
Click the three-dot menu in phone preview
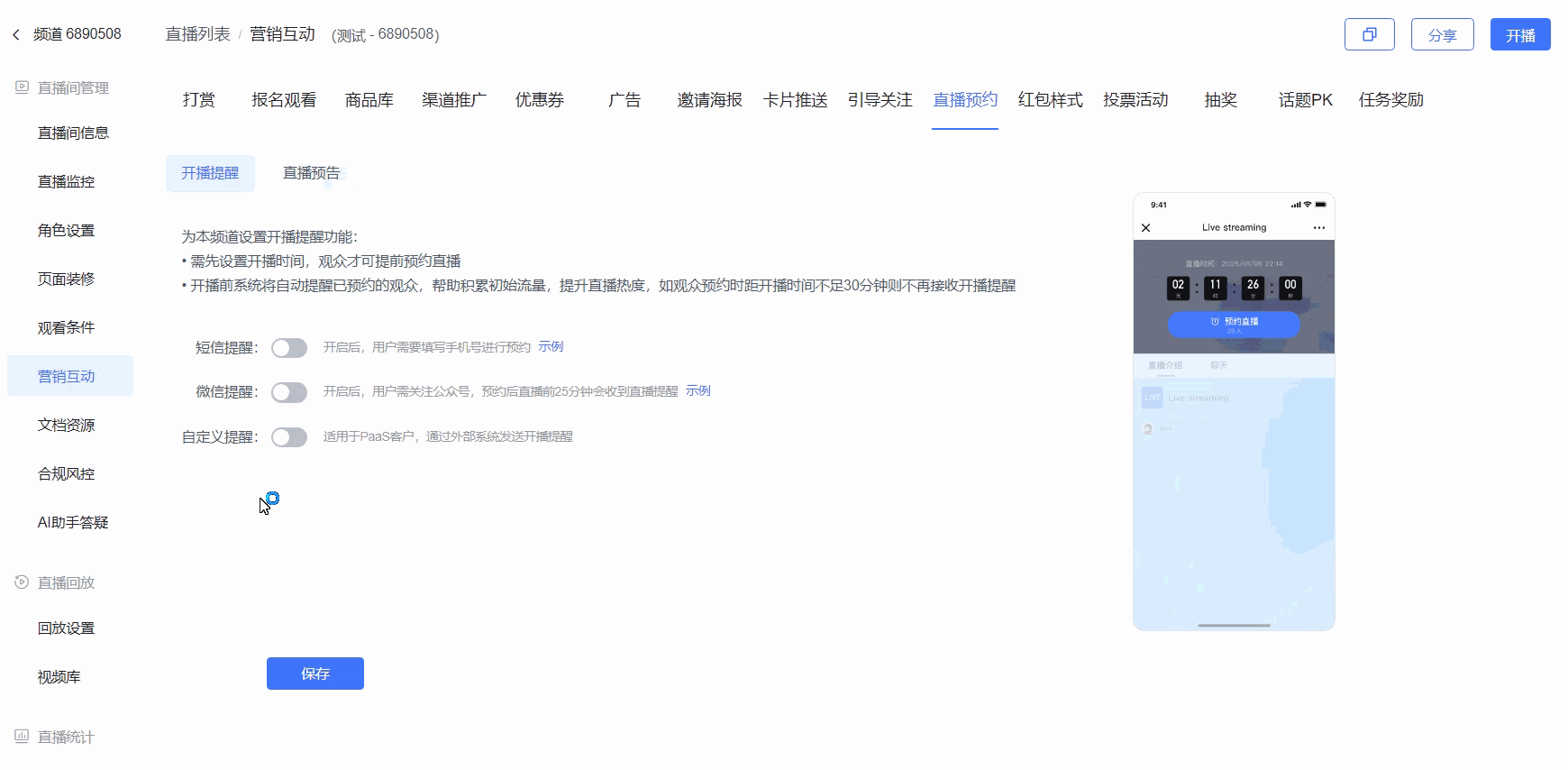point(1318,228)
